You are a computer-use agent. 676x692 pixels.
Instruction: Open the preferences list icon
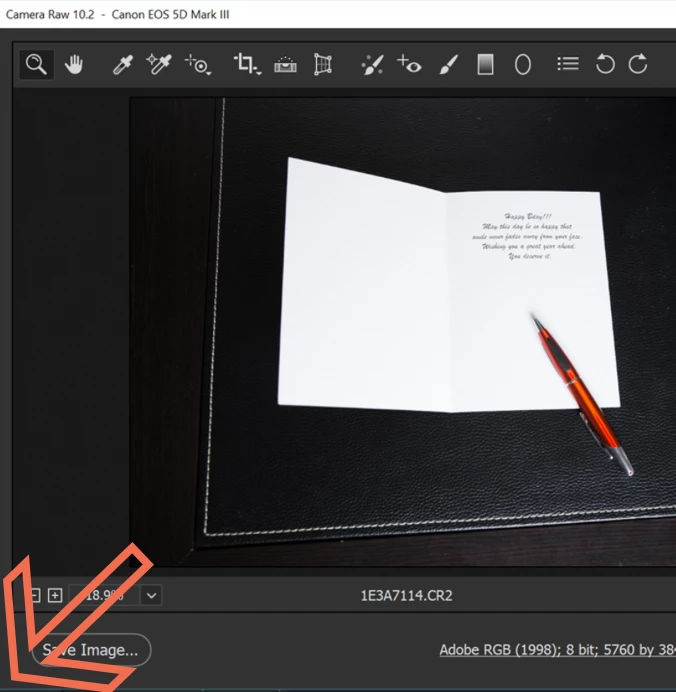point(568,64)
